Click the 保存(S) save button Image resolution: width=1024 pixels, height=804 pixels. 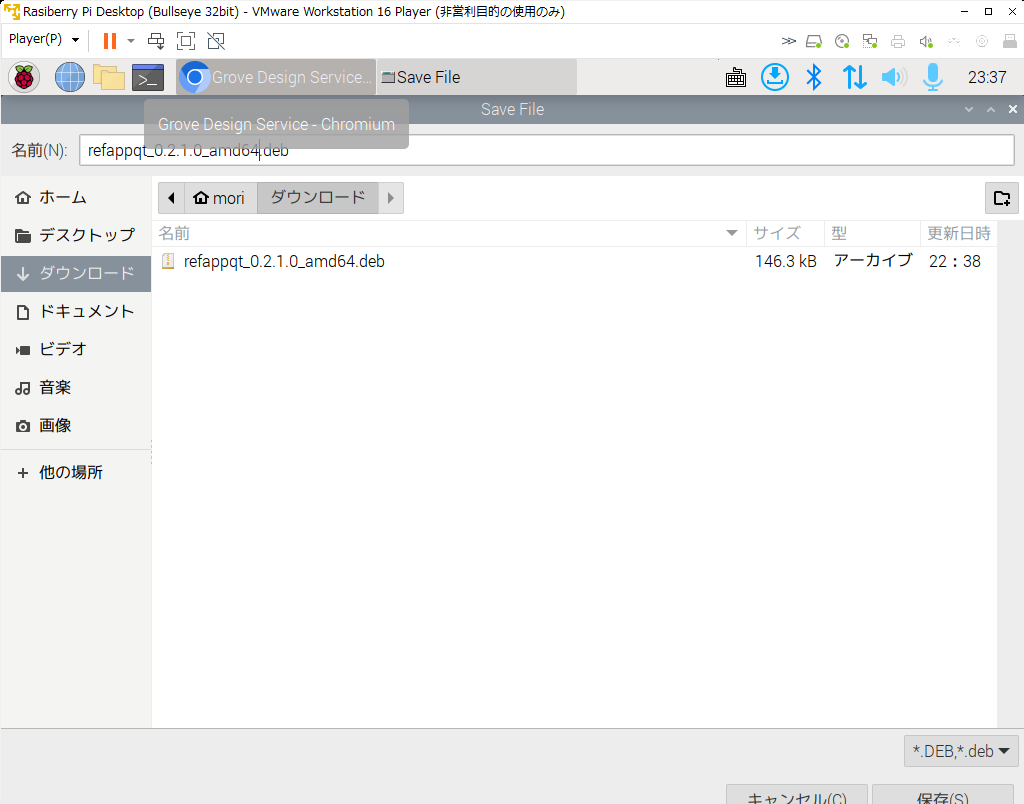tap(941, 796)
